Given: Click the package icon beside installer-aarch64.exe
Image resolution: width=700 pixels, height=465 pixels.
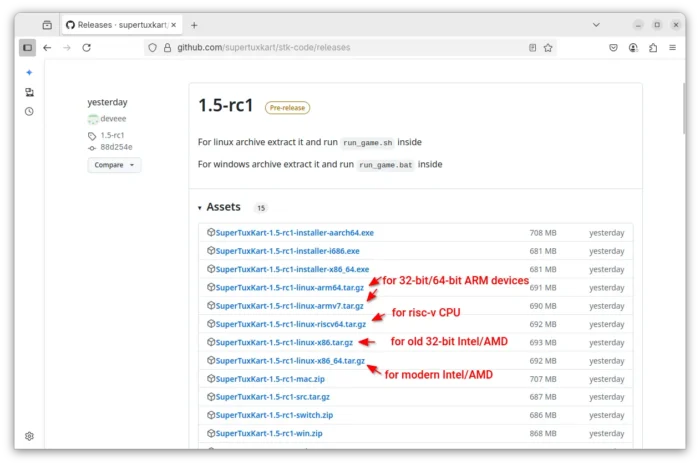Looking at the screenshot, I should 211,232.
